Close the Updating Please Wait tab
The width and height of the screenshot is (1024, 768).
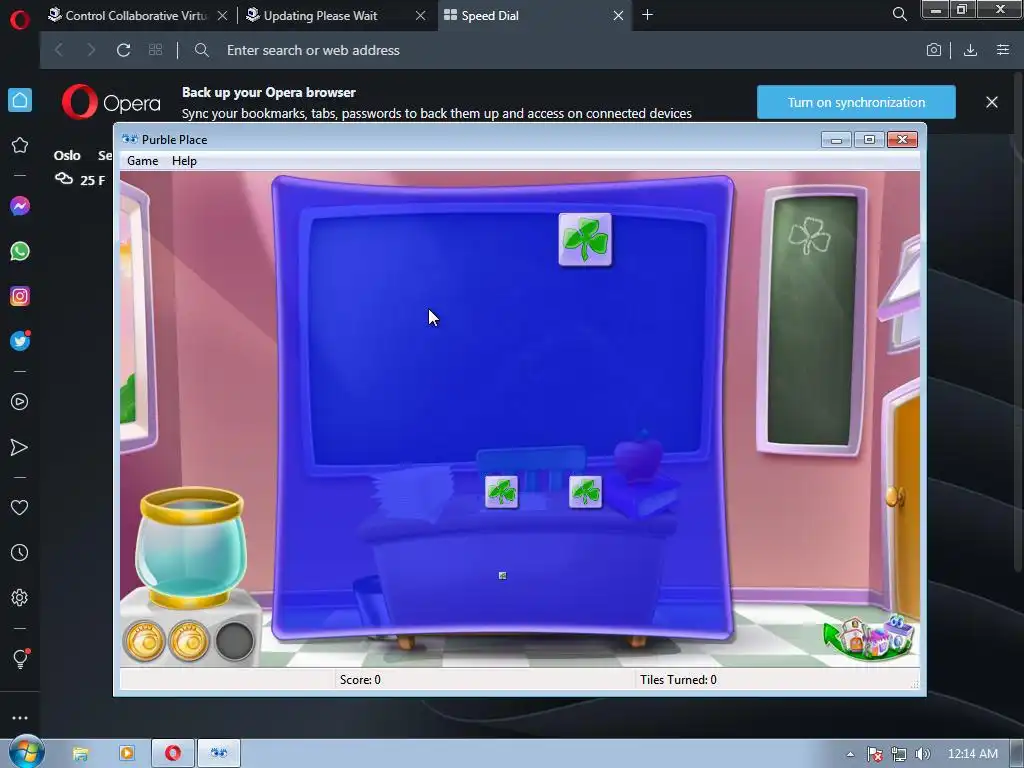(x=421, y=15)
